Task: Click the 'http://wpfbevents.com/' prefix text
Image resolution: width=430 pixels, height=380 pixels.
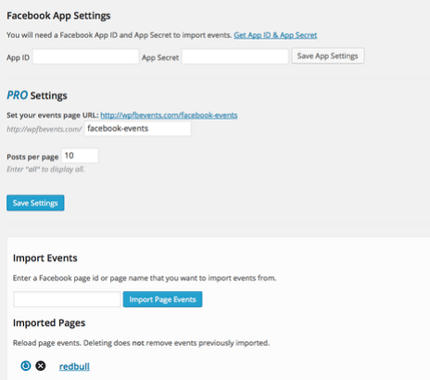Action: pyautogui.click(x=44, y=129)
